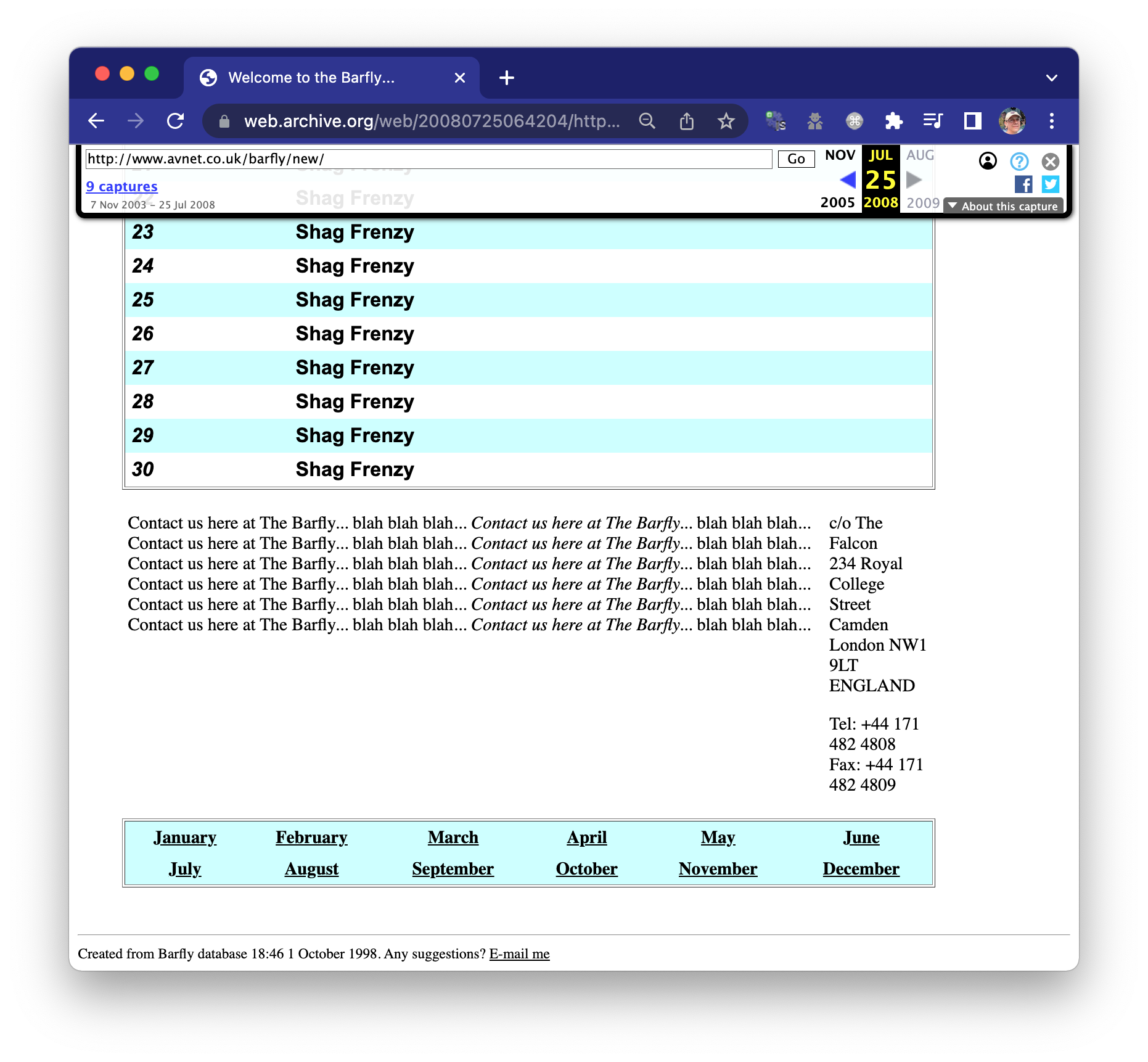Open Wayback user account icon
The width and height of the screenshot is (1148, 1062).
[x=987, y=161]
